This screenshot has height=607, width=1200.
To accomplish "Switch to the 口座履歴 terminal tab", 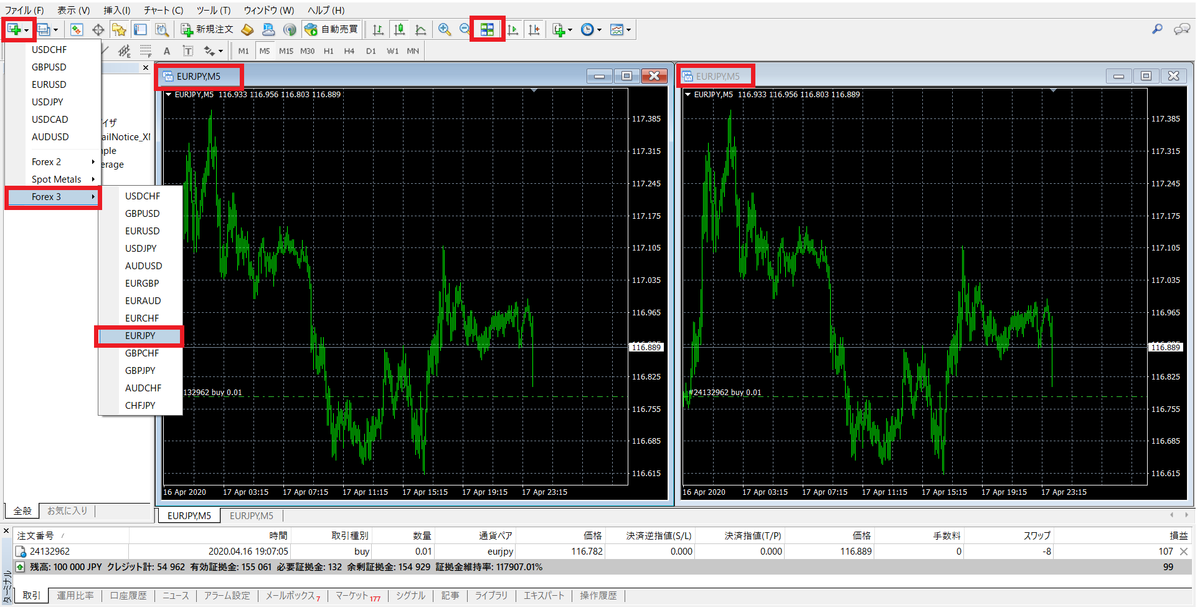I will [x=127, y=596].
